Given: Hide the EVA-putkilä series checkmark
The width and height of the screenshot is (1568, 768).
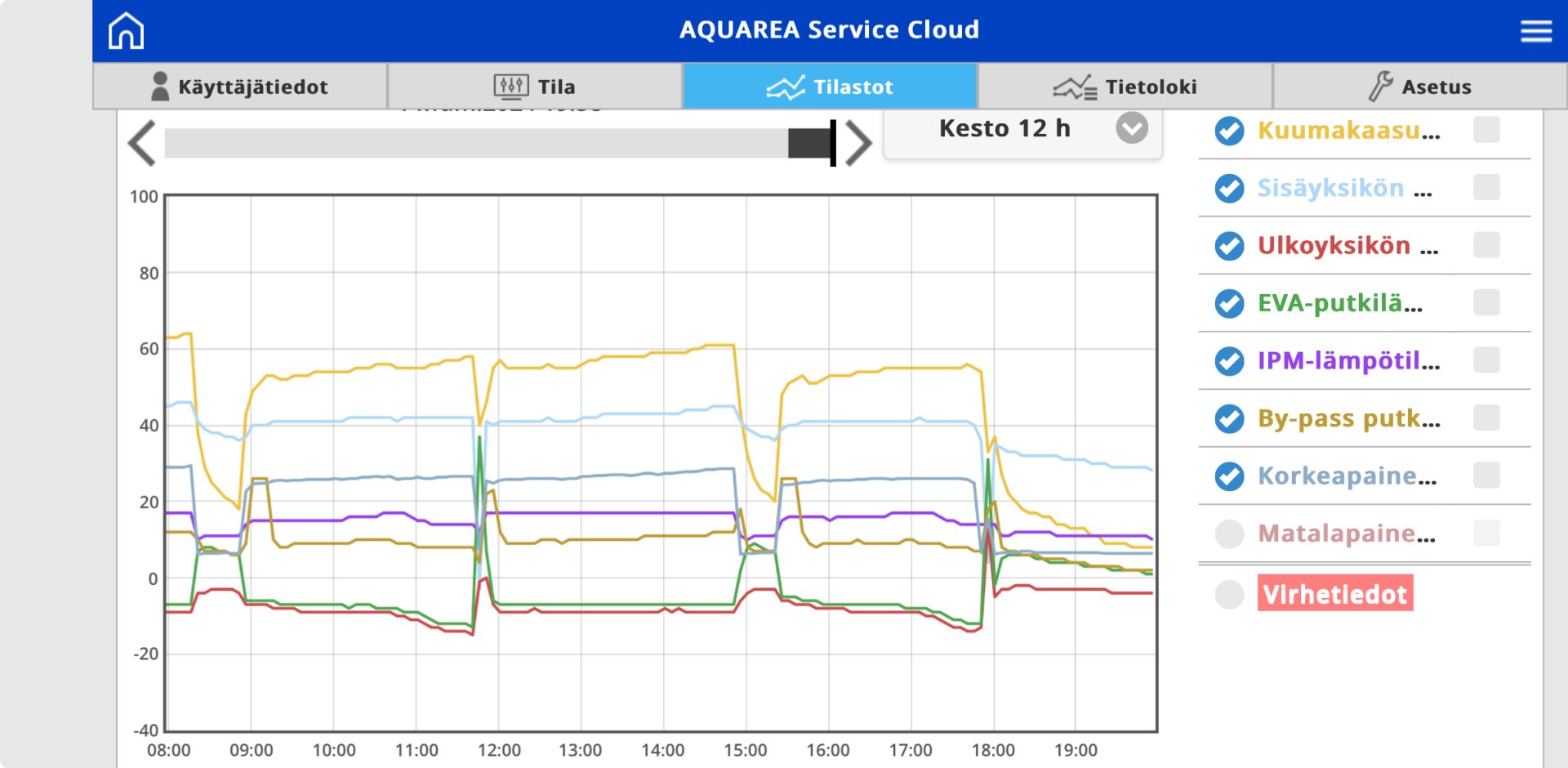Looking at the screenshot, I should pos(1229,303).
